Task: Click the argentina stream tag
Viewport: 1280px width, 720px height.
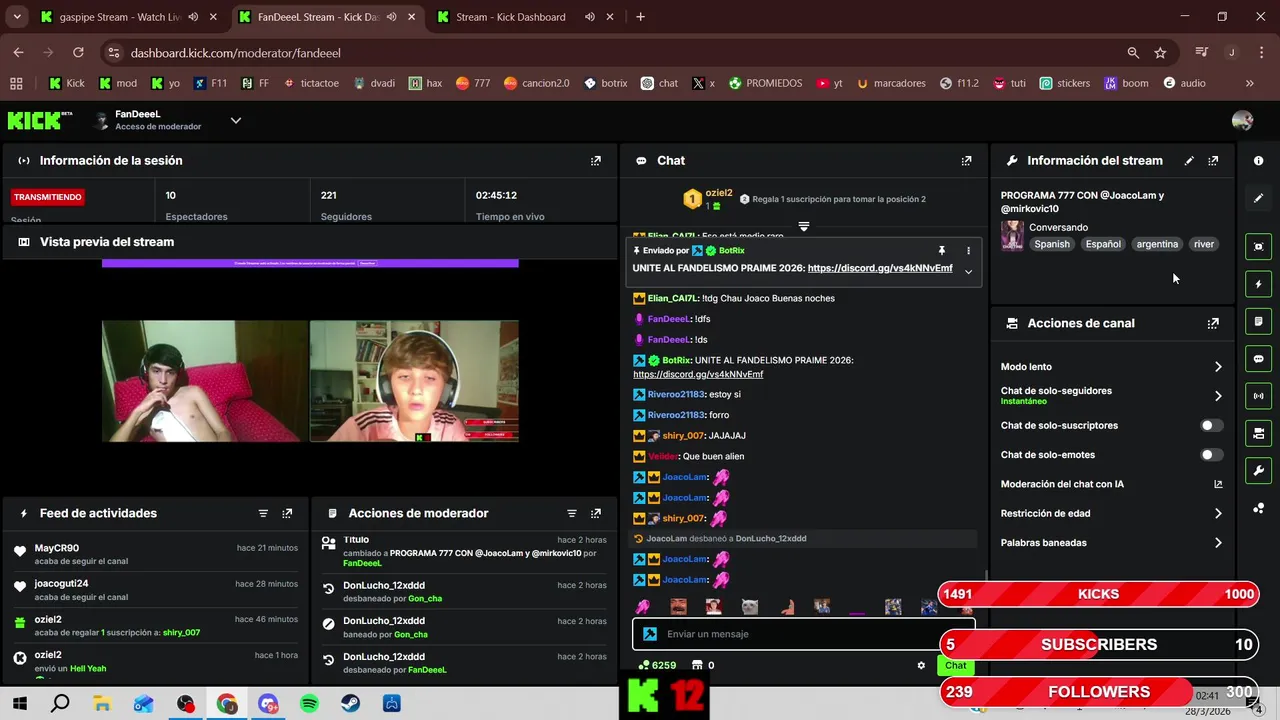Action: [1157, 244]
